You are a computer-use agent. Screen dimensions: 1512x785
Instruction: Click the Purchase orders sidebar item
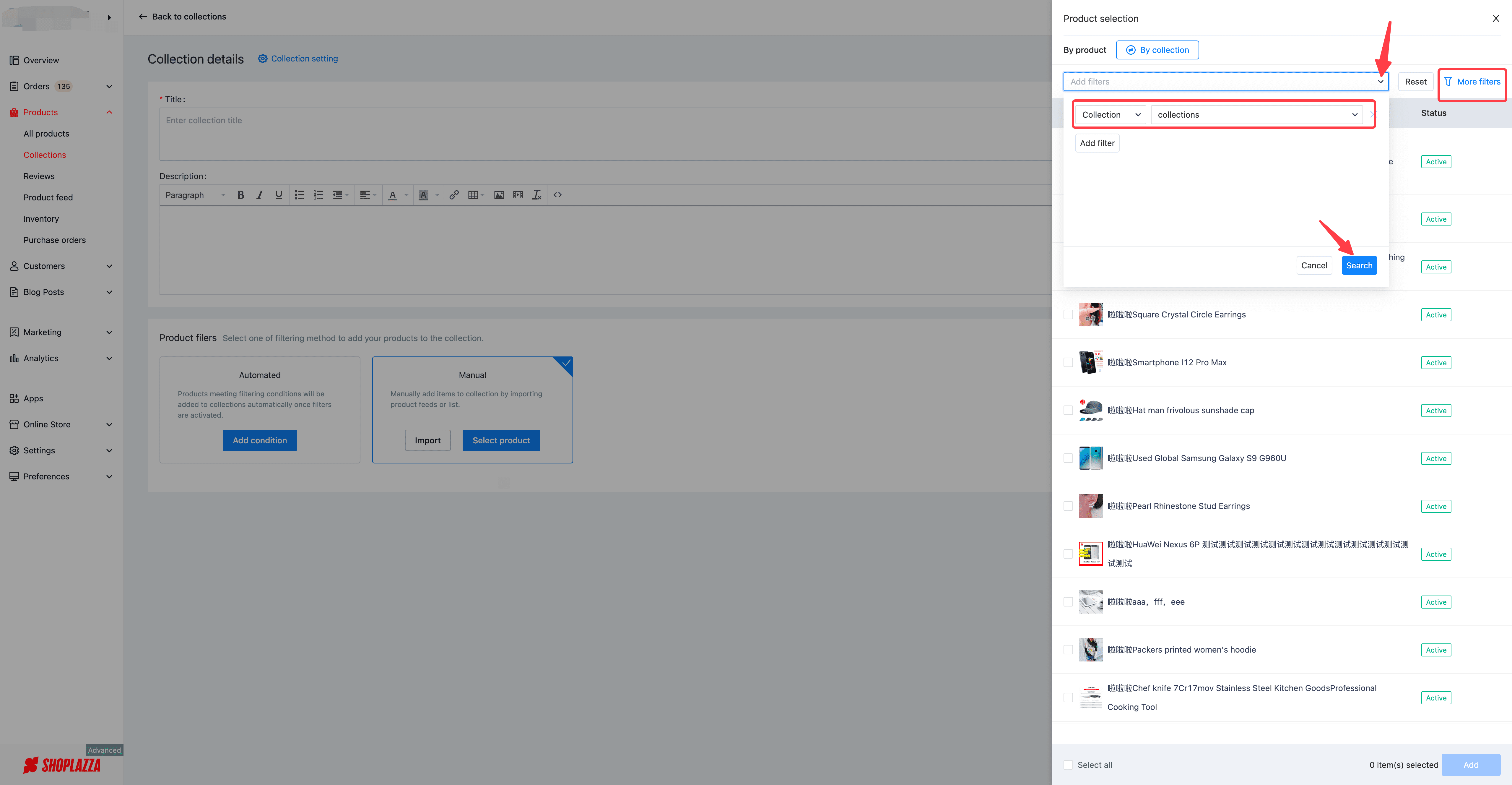[x=55, y=240]
